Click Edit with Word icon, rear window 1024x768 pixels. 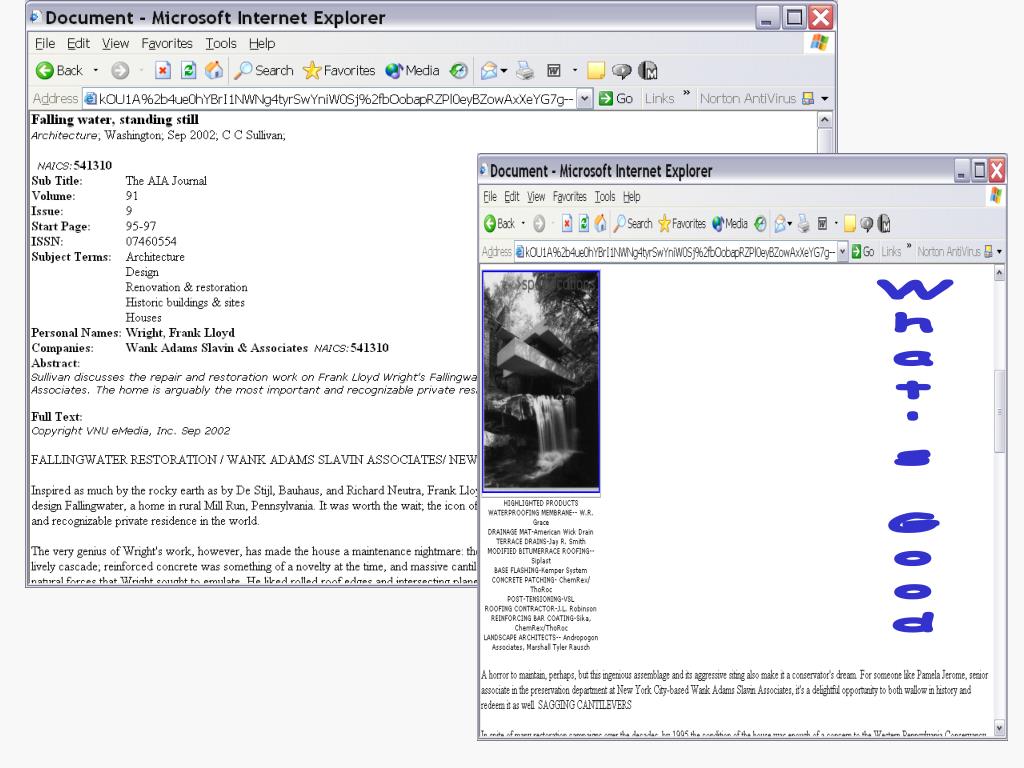[554, 71]
